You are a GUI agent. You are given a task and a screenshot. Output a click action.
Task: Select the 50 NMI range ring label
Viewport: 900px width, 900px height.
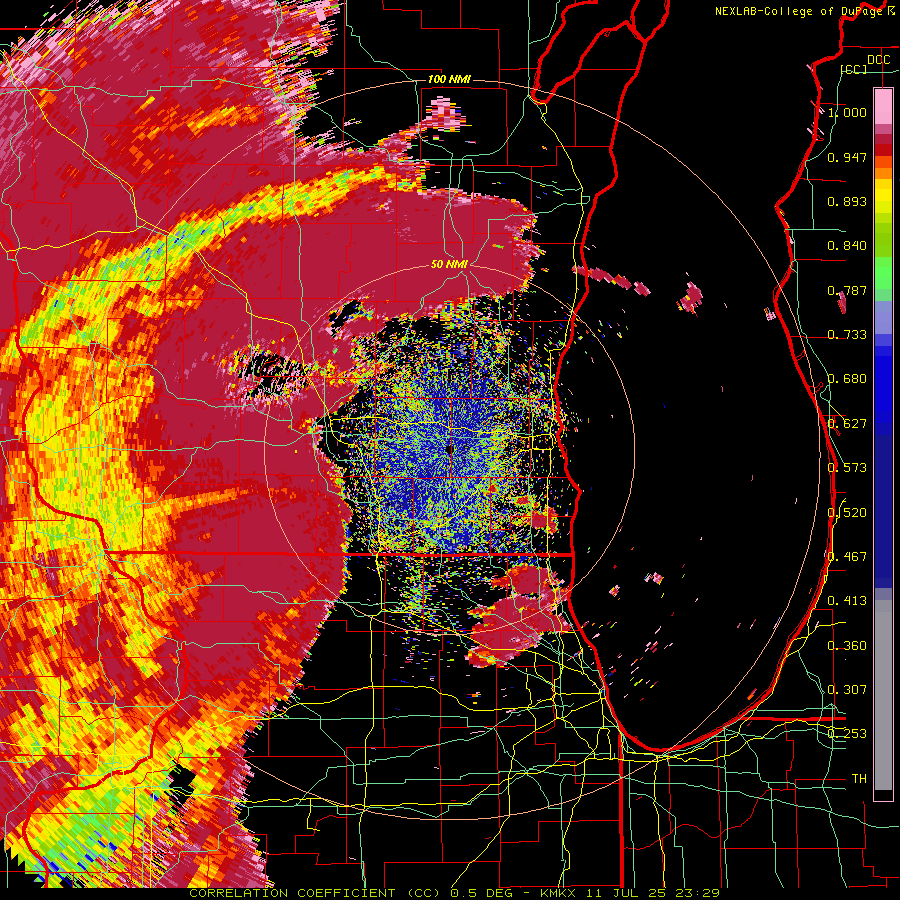pyautogui.click(x=449, y=265)
